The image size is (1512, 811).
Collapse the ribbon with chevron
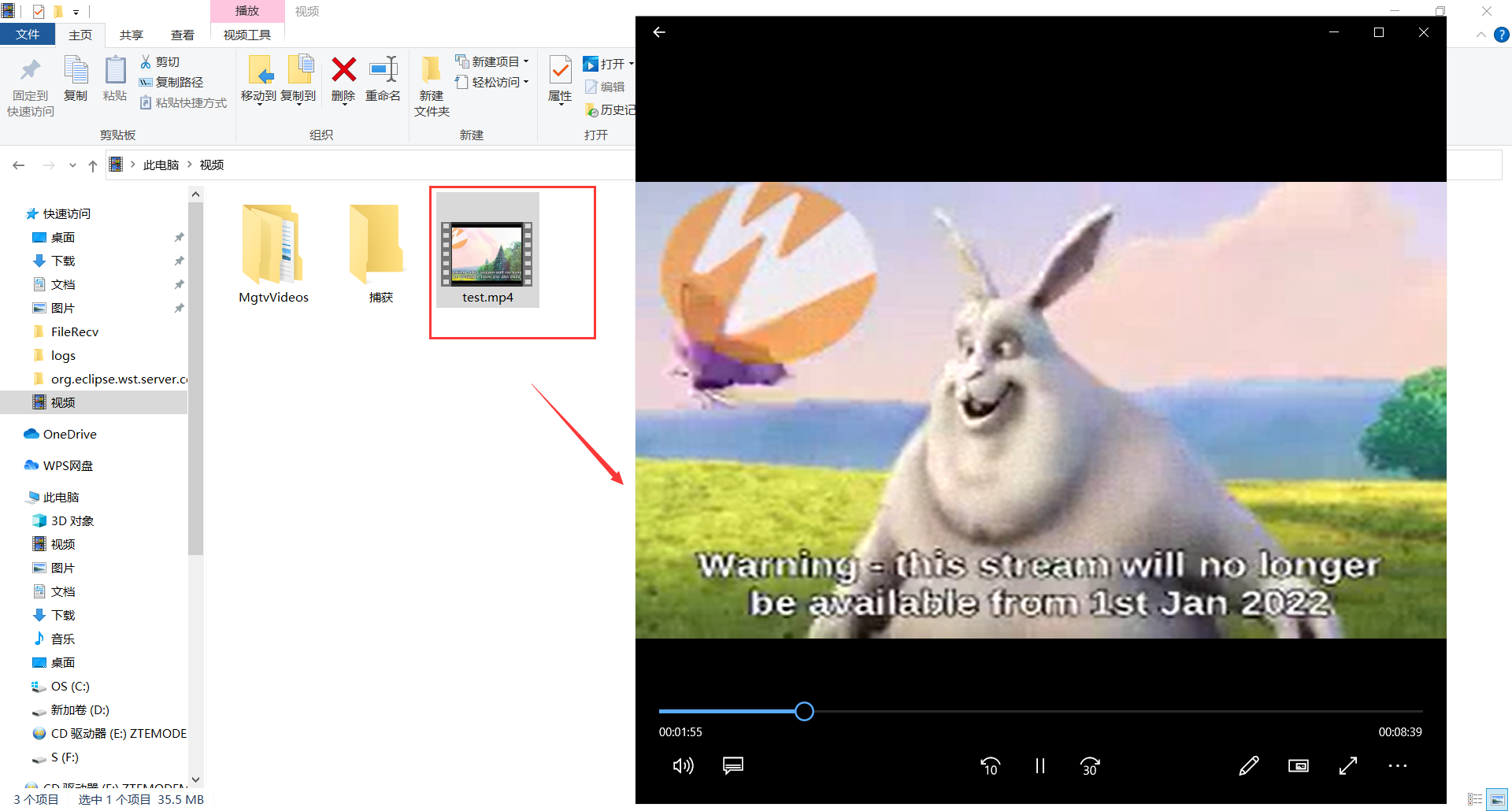coord(1481,35)
